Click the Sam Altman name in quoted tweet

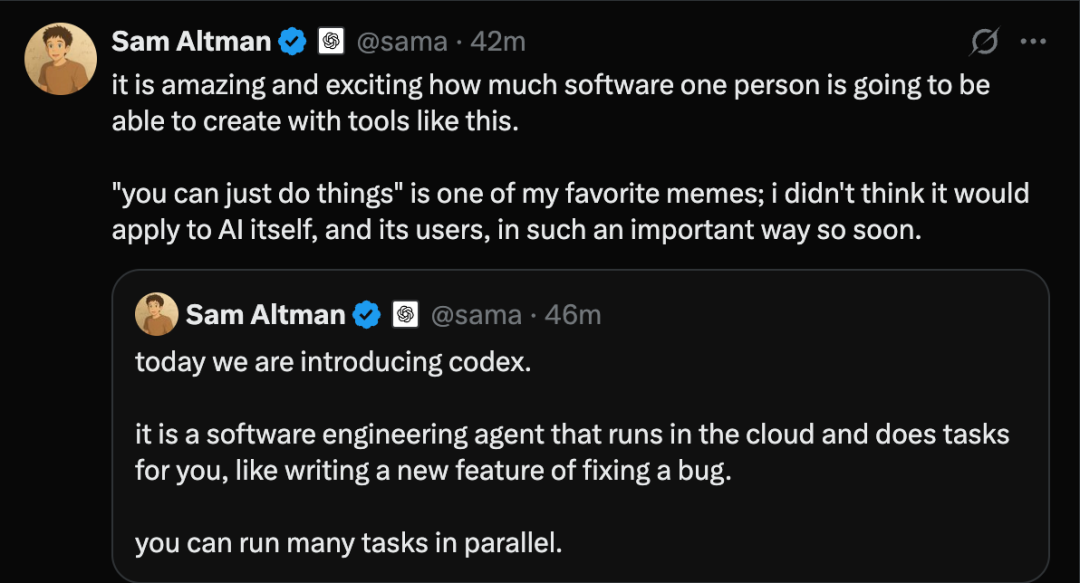(x=265, y=315)
